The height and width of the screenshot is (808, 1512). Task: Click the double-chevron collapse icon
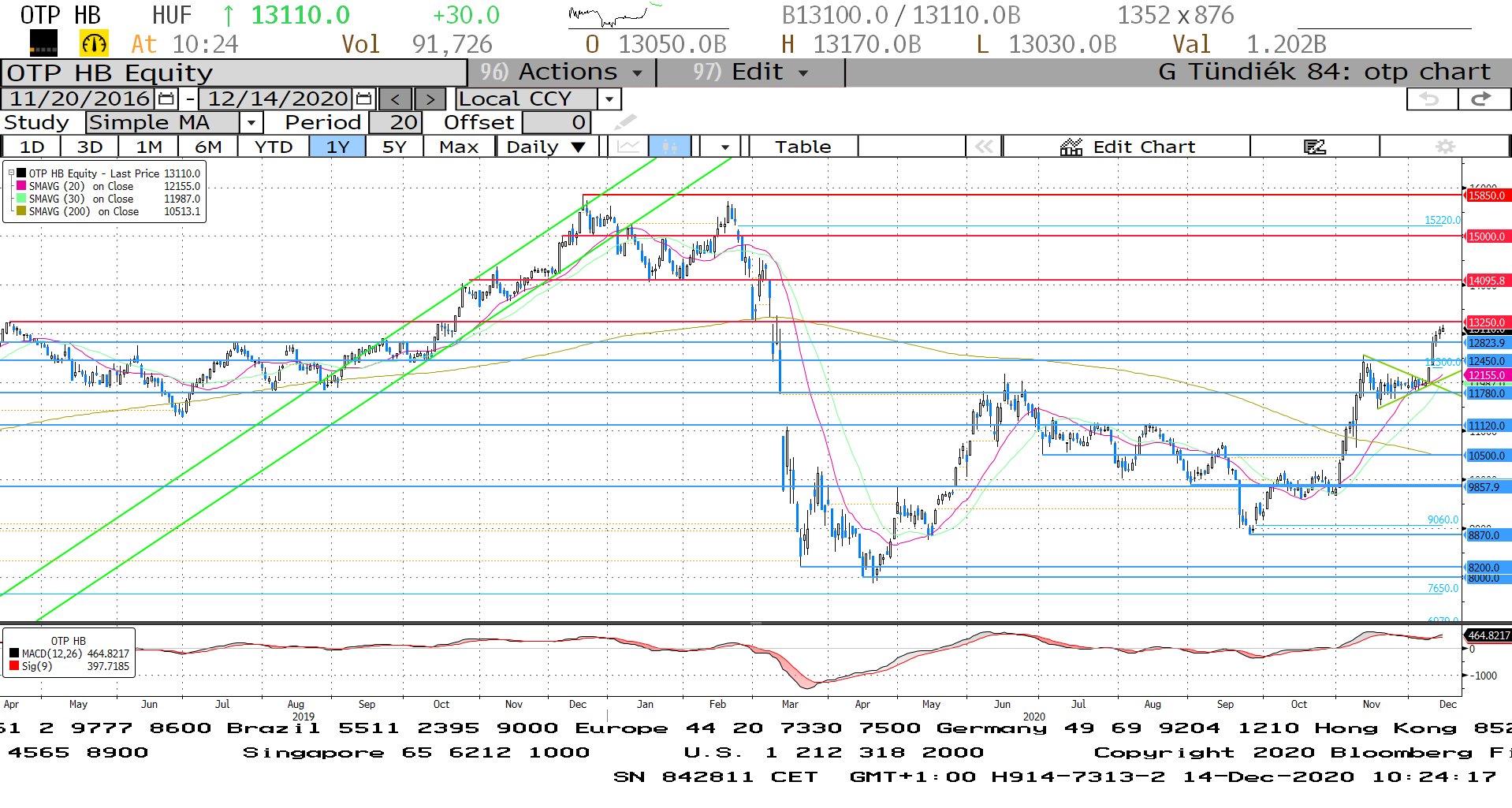click(x=984, y=147)
